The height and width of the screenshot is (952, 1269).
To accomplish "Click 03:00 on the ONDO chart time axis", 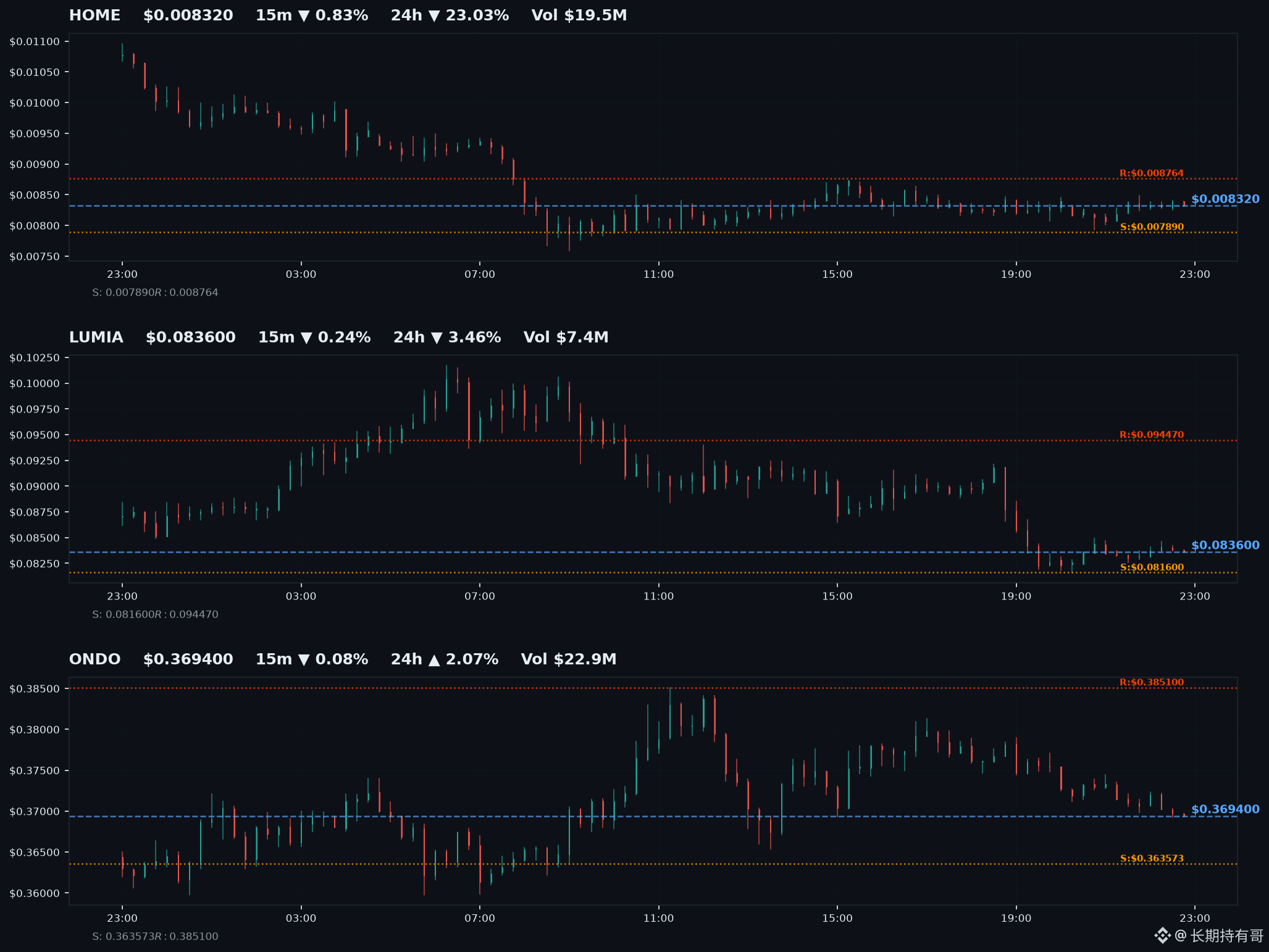I will 301,919.
